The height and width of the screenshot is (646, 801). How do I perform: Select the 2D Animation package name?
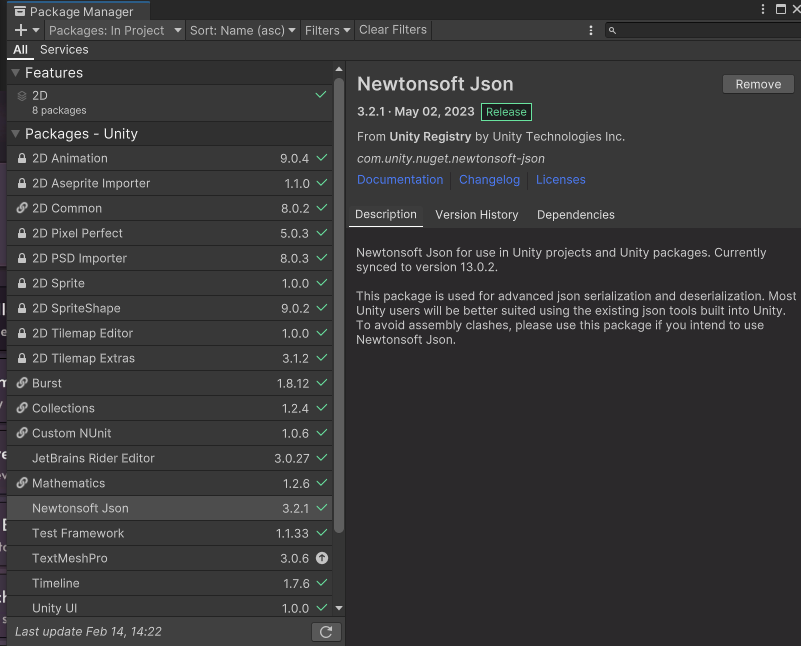[70, 158]
